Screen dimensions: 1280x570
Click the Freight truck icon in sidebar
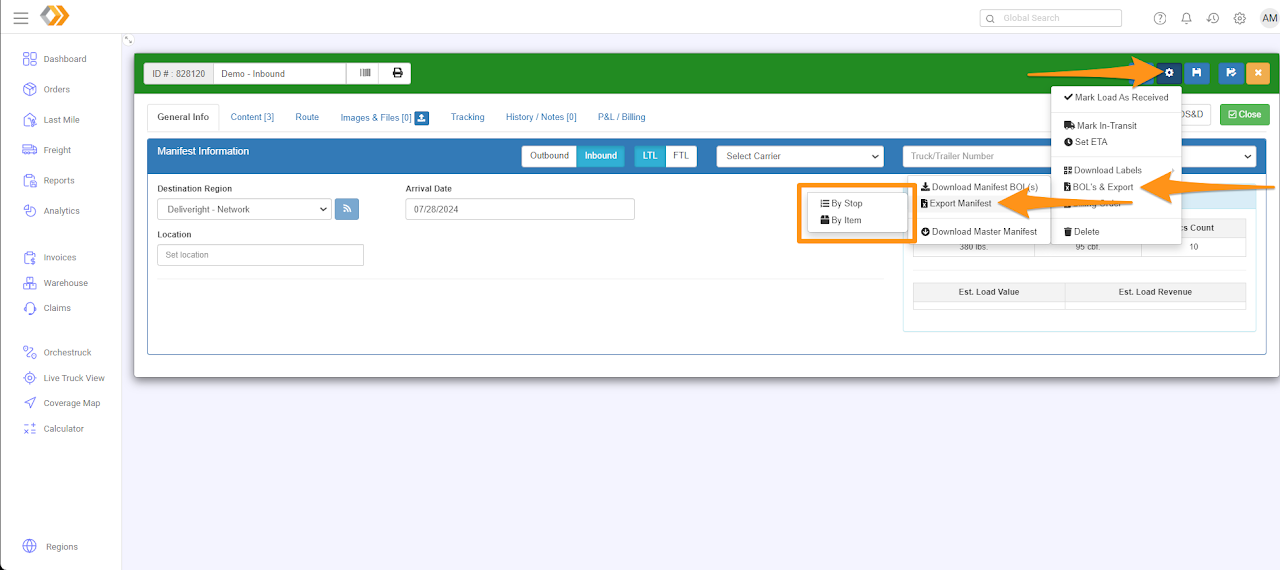30,150
